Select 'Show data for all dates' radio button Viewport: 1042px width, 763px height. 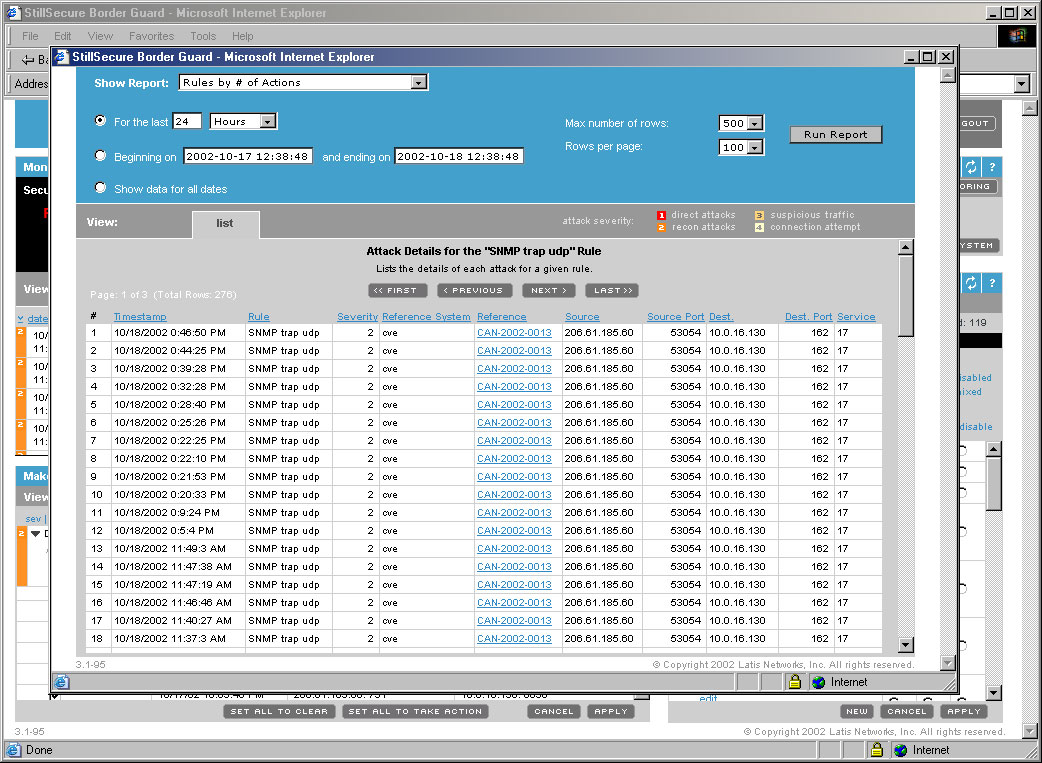[100, 187]
